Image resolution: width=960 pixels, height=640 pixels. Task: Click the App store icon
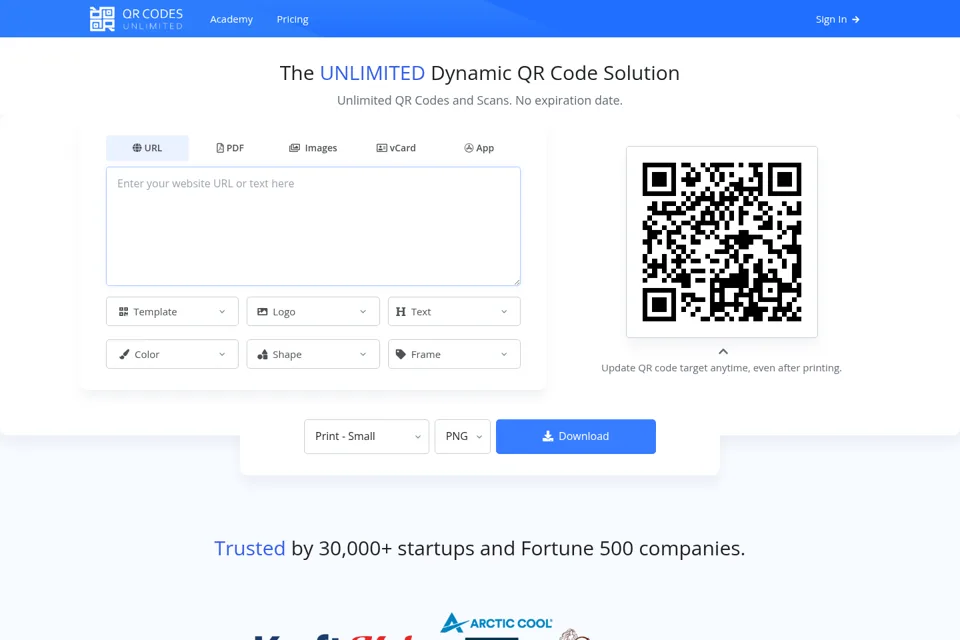pos(468,148)
